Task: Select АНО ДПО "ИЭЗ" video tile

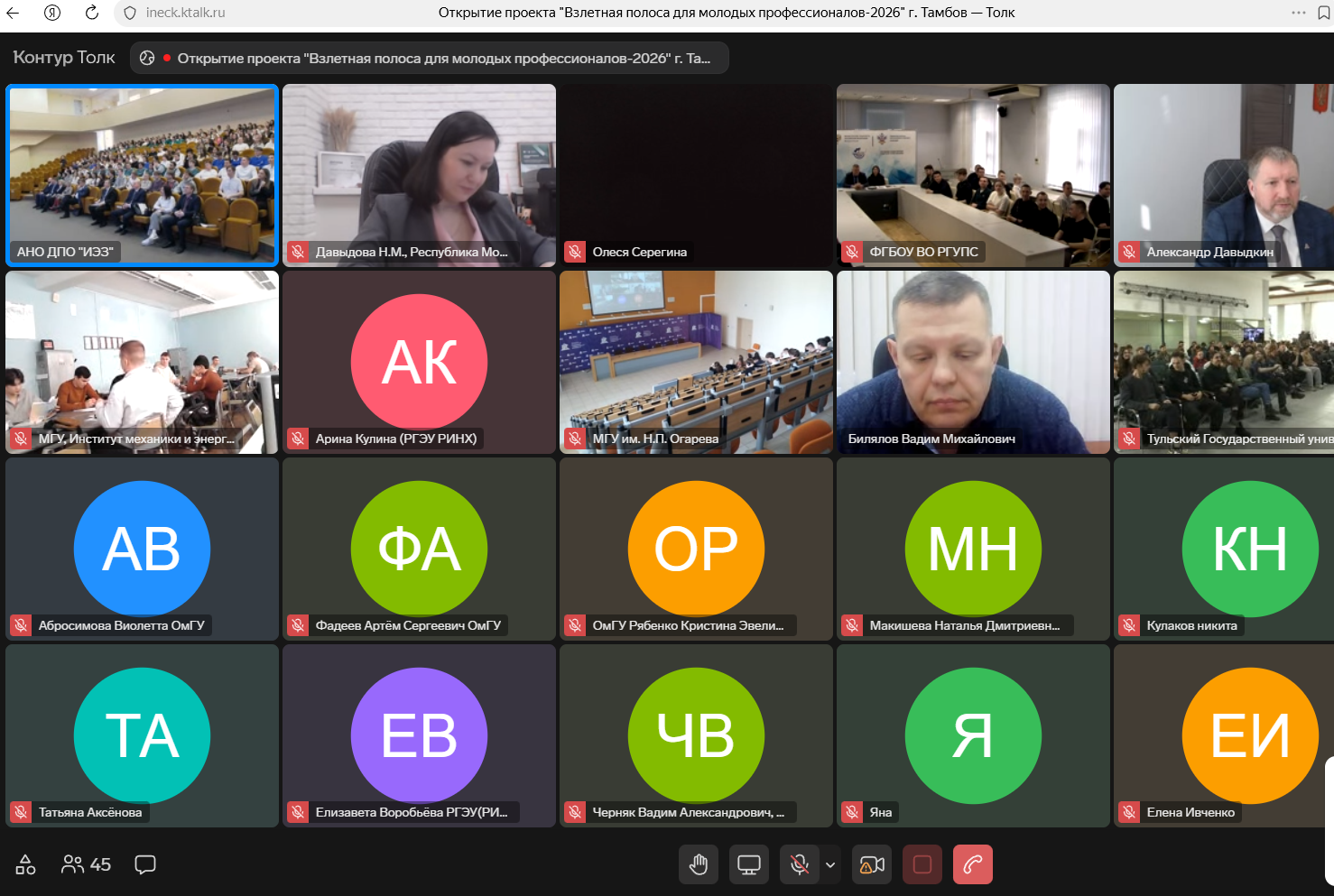Action: coord(142,175)
